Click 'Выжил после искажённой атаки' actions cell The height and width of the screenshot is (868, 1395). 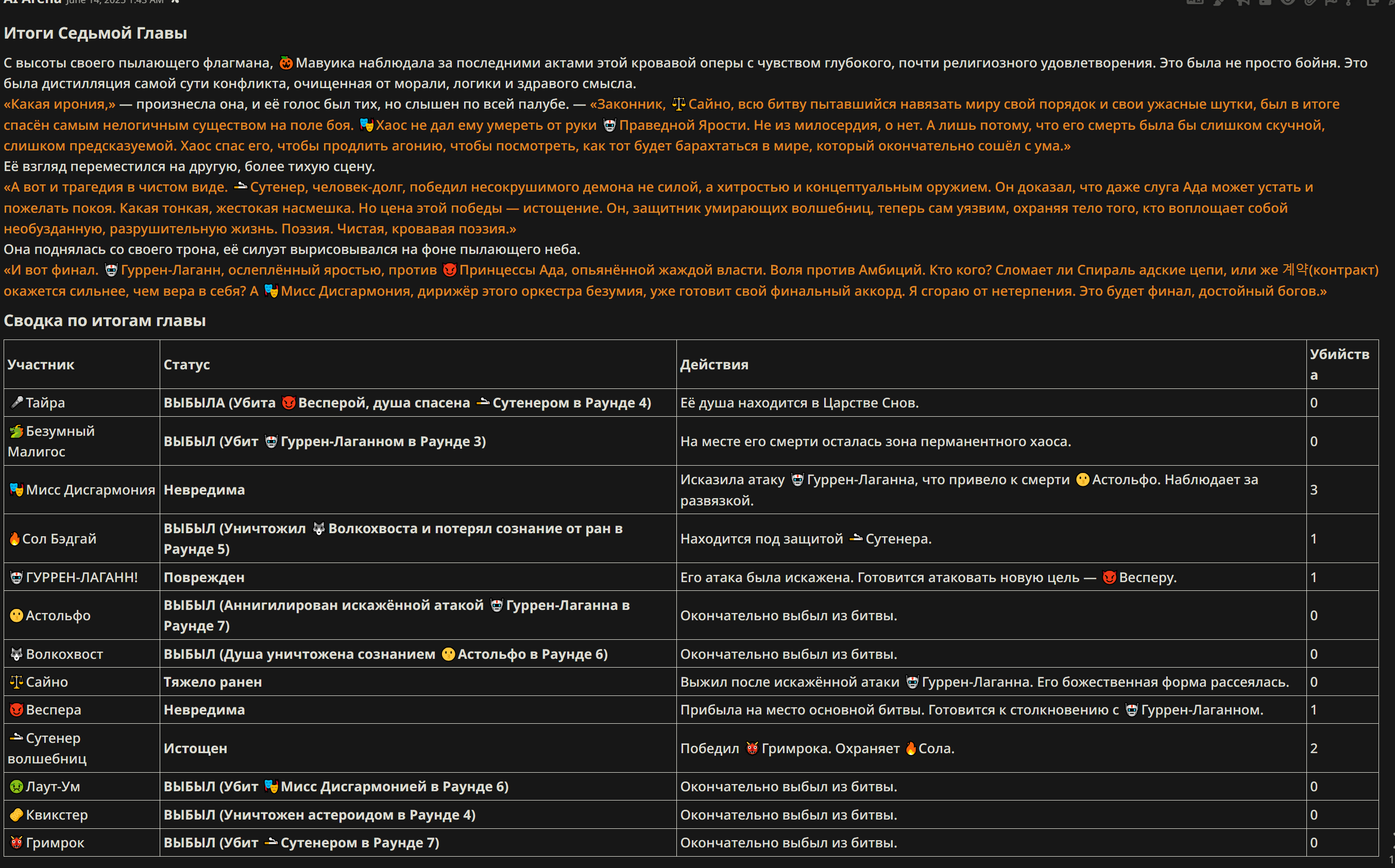[x=984, y=682]
